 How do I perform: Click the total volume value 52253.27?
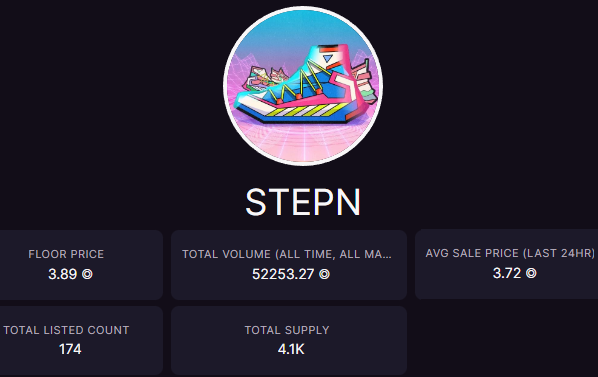point(283,274)
